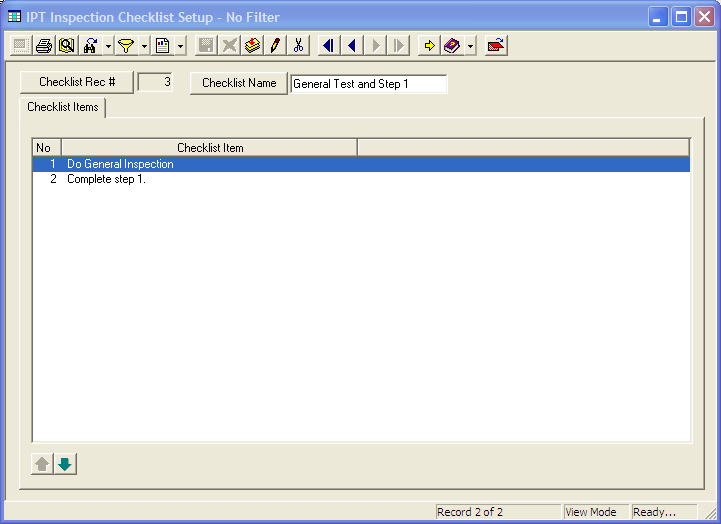Maximize the IPT Inspection Checklist Setup window
Viewport: 721px width, 524px height.
[681, 17]
